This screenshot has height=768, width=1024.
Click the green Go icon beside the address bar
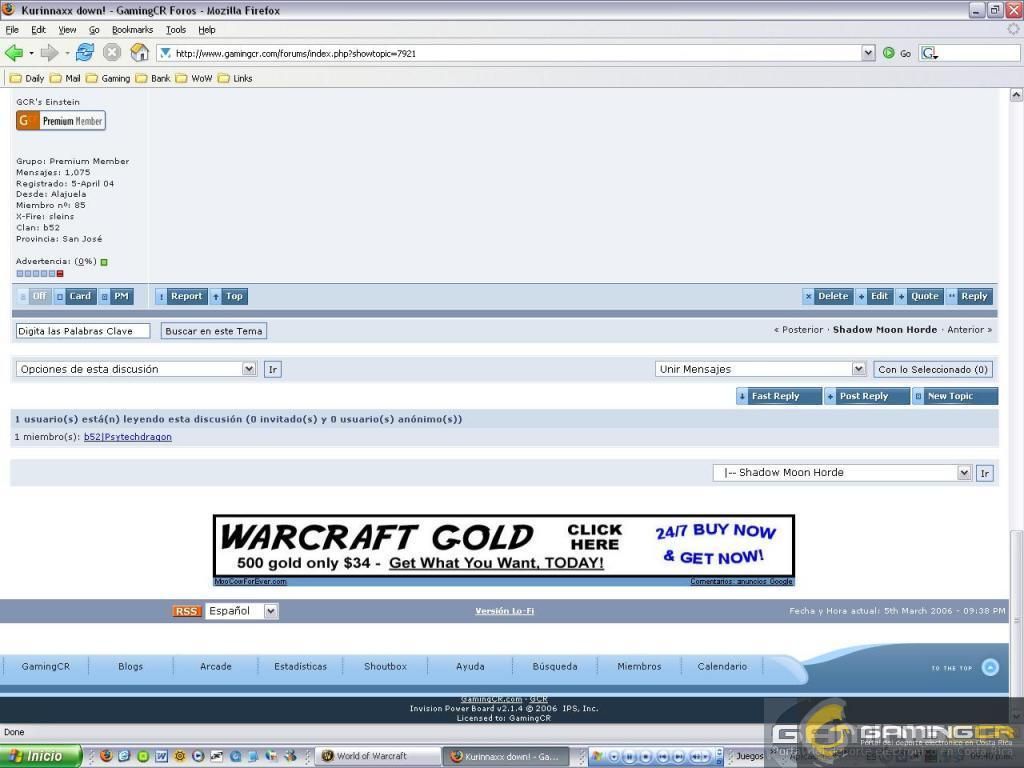coord(889,53)
